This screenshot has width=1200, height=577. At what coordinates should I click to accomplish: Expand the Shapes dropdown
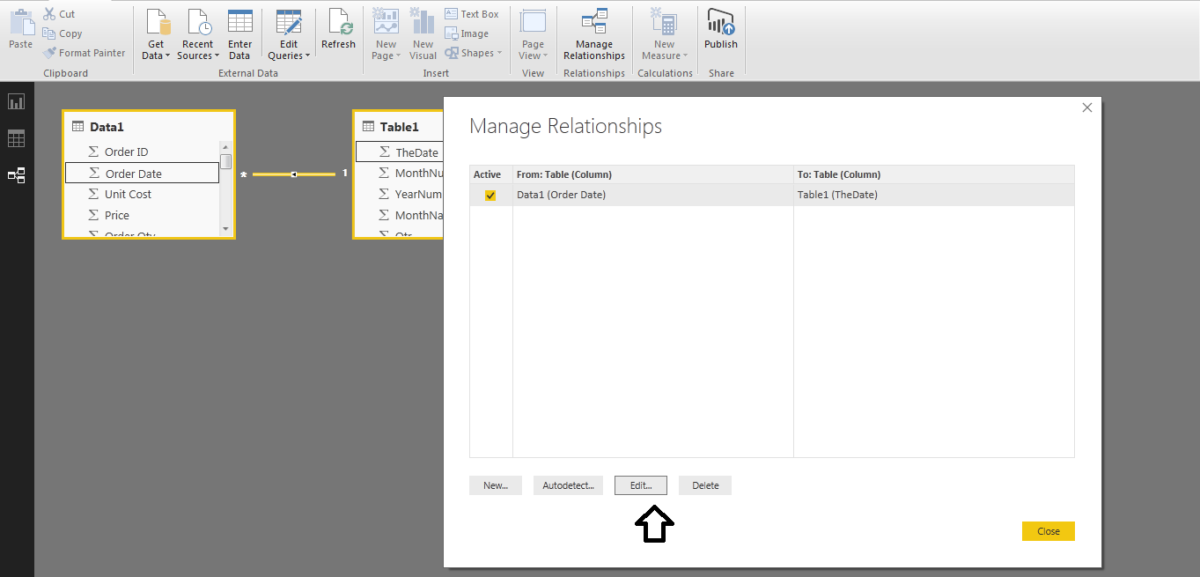[472, 52]
